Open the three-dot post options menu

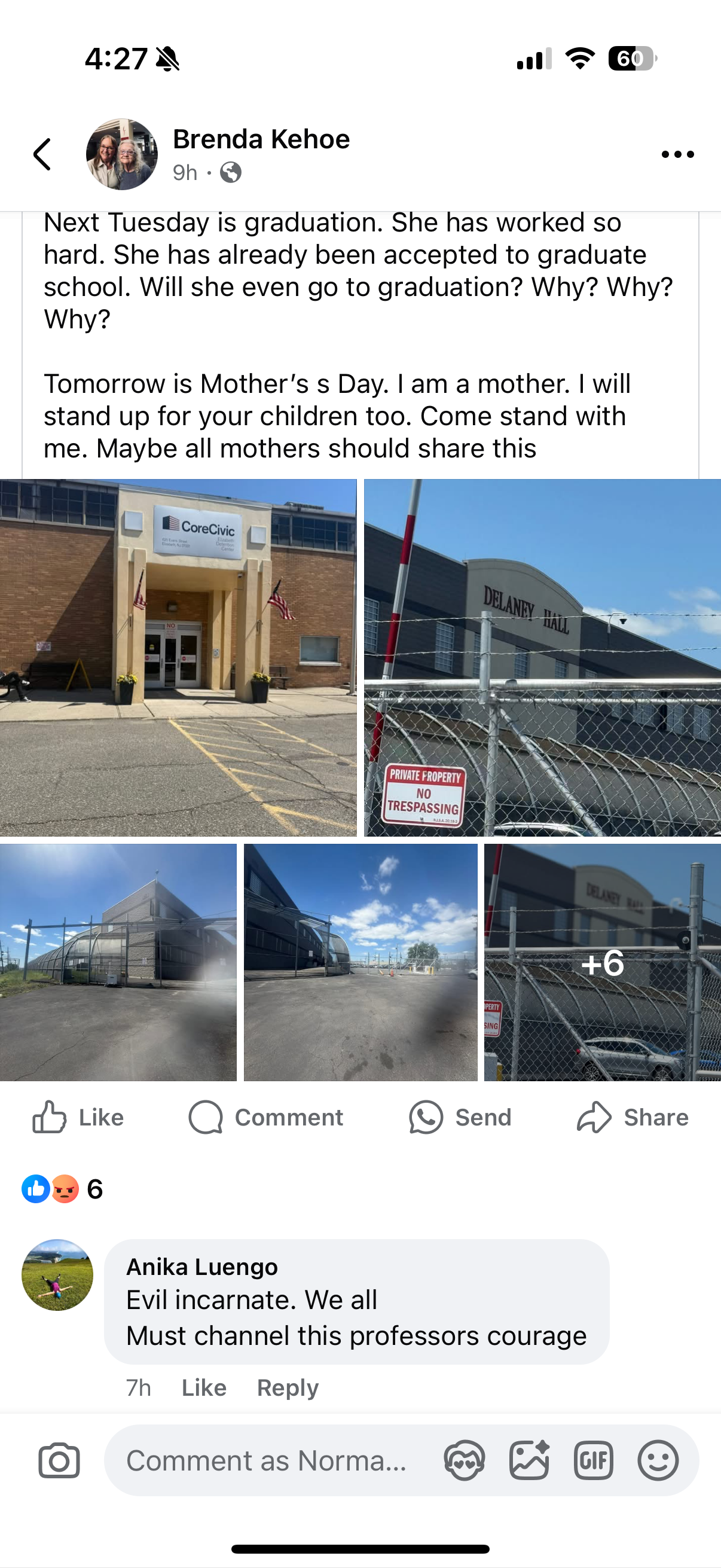(x=678, y=155)
